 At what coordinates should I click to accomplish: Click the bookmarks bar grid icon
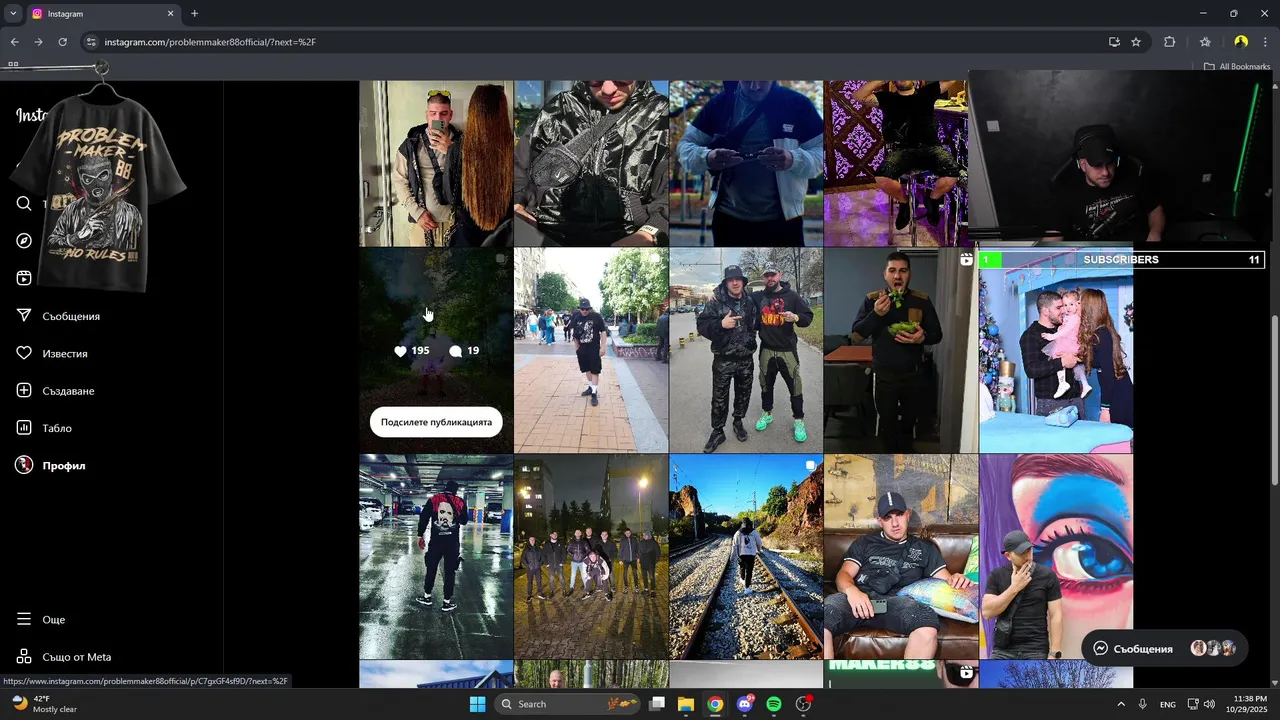[13, 64]
